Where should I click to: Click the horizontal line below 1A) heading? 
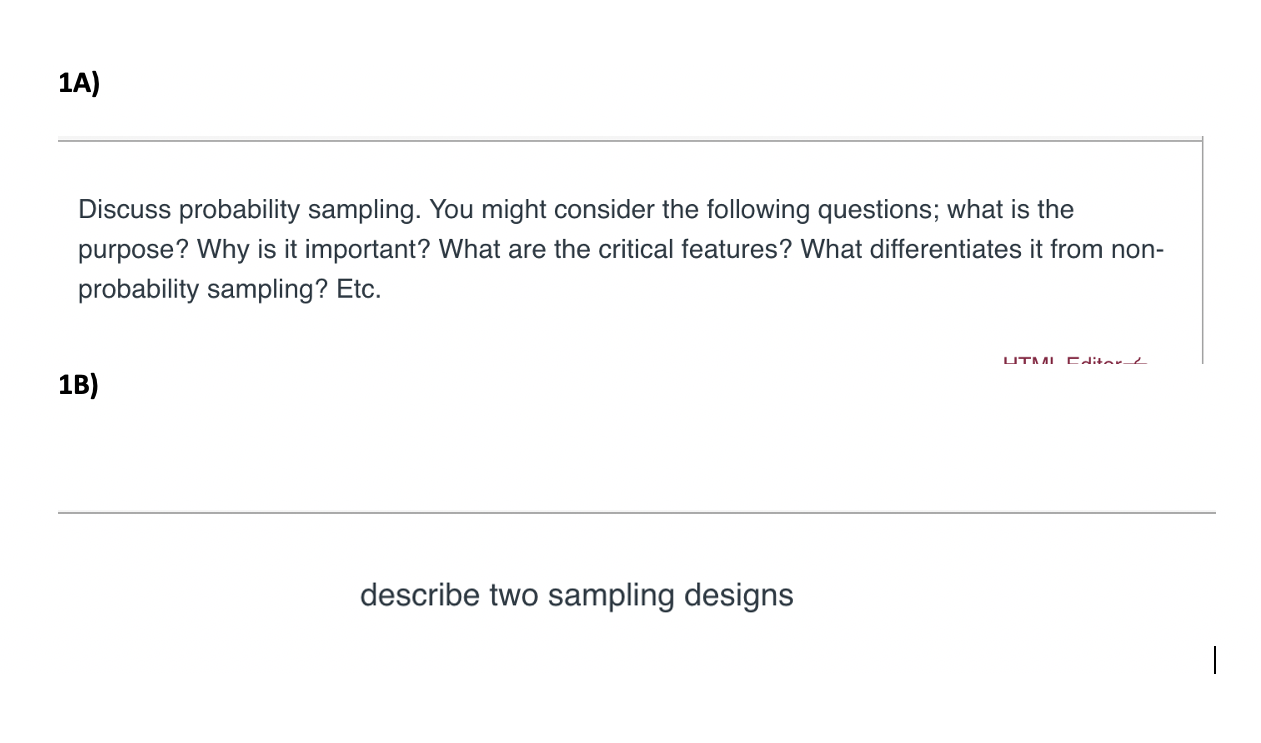[630, 141]
